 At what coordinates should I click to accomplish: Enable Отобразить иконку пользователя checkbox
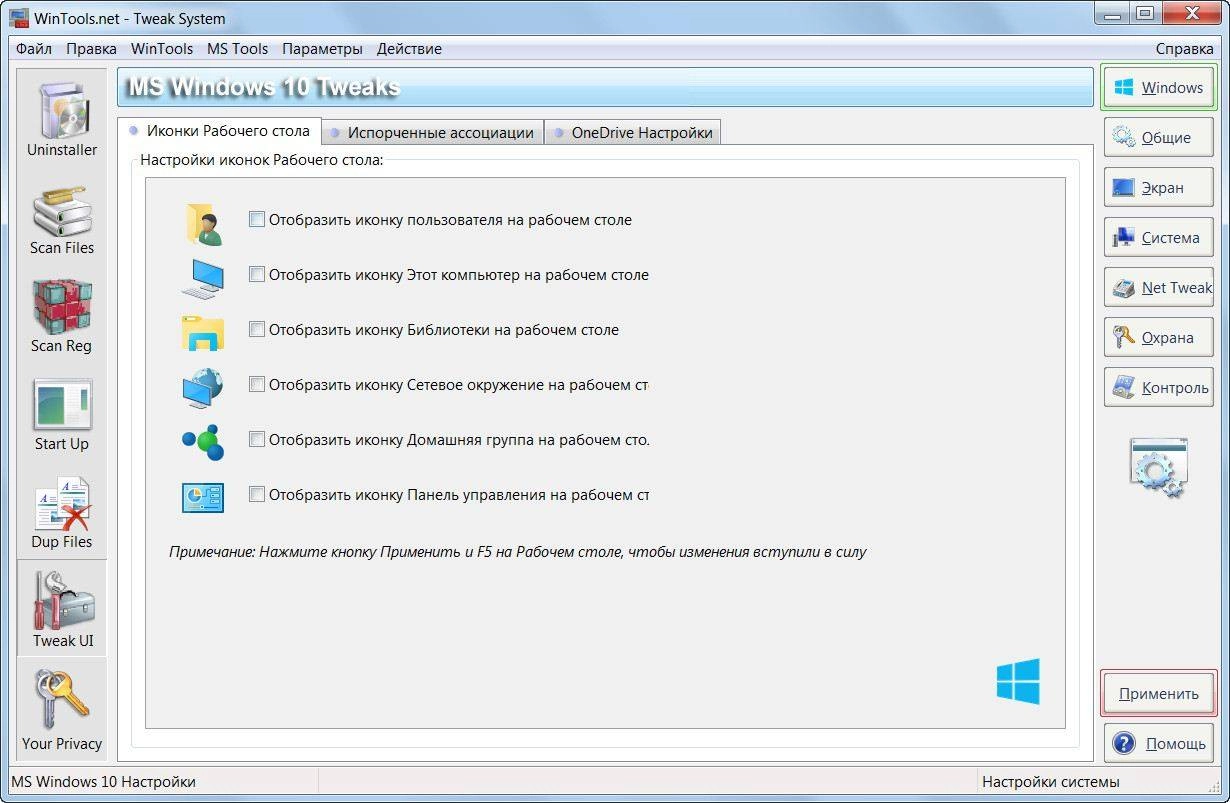[x=257, y=219]
